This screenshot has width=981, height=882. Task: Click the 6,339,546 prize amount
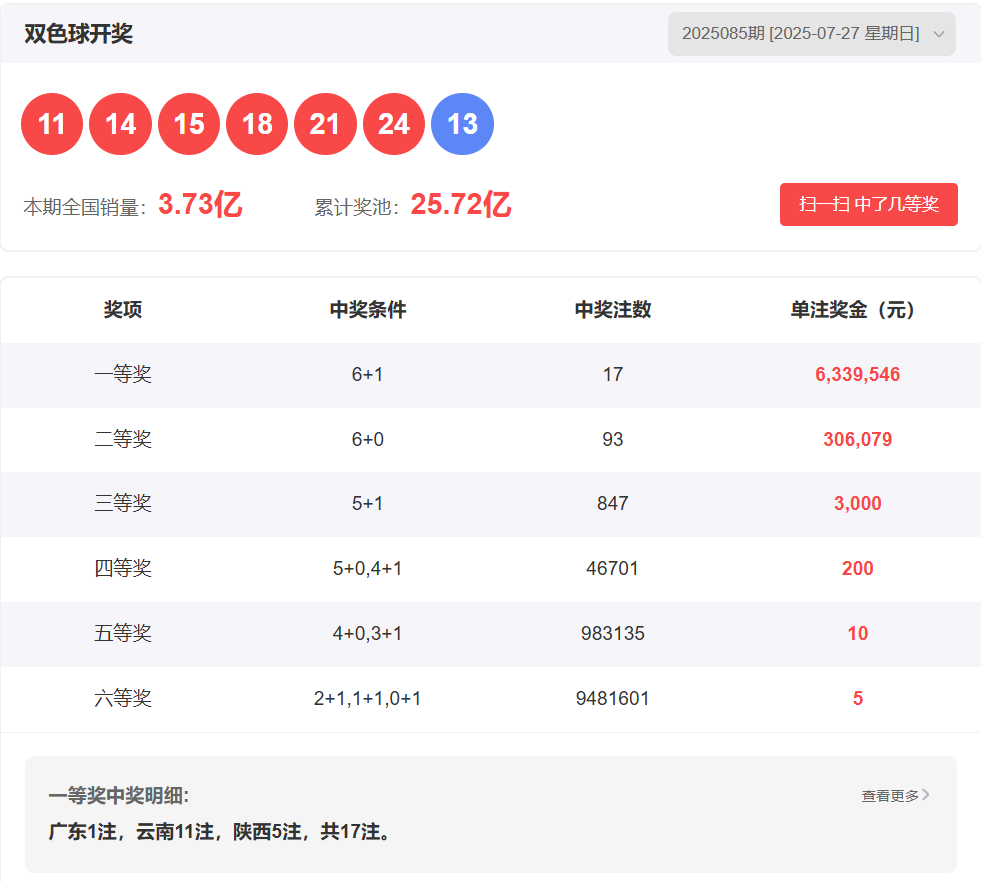coord(857,375)
